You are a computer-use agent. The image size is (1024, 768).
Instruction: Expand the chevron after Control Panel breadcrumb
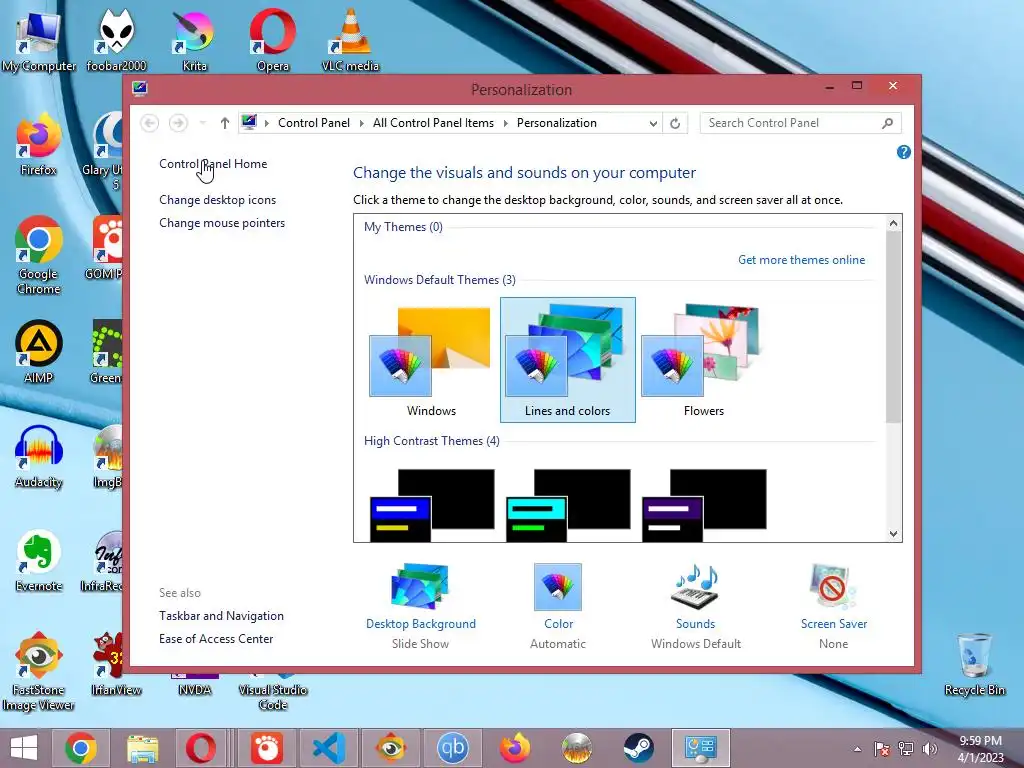pyautogui.click(x=361, y=123)
